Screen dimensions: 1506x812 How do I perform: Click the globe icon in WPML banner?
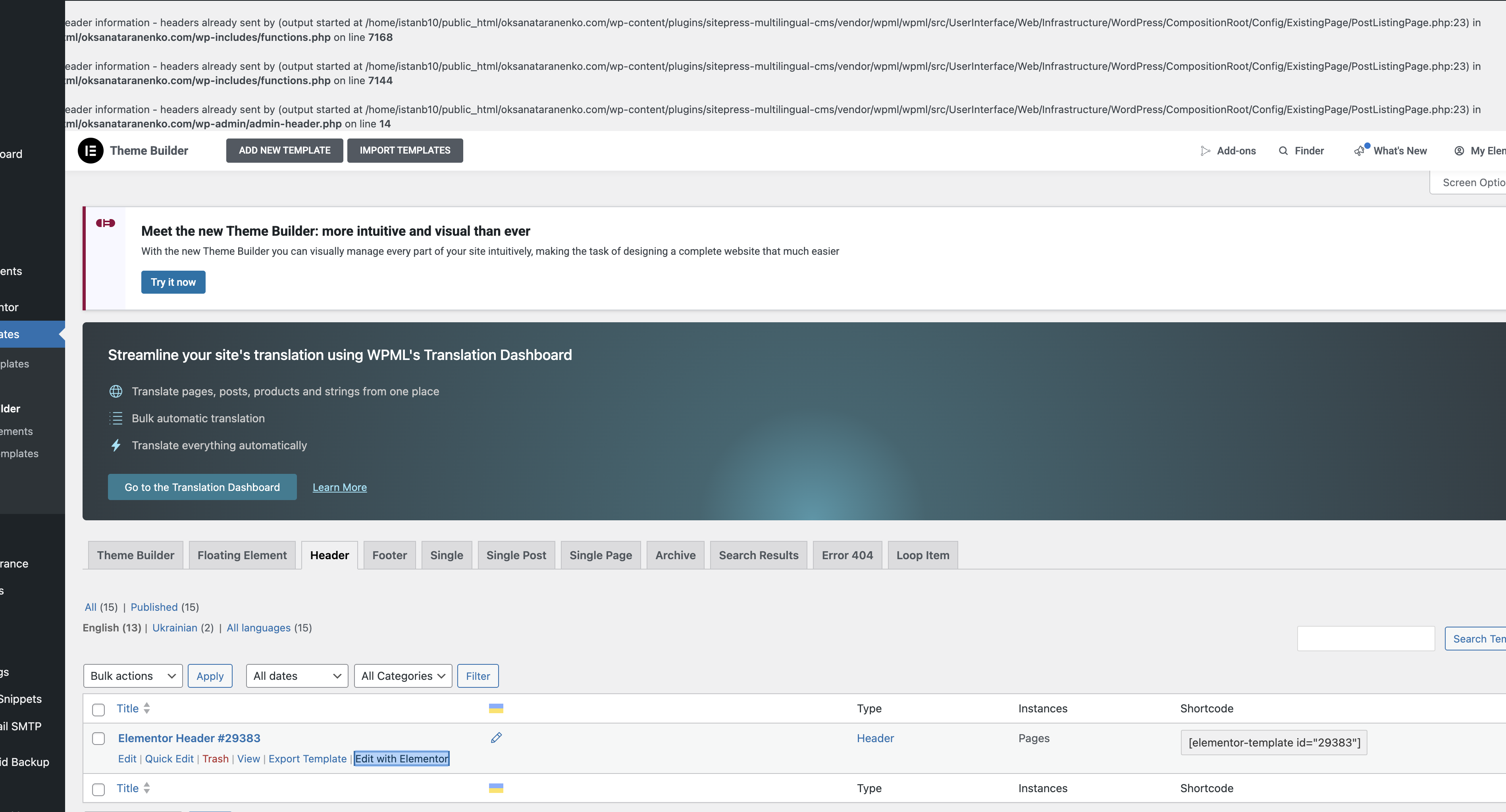[116, 391]
